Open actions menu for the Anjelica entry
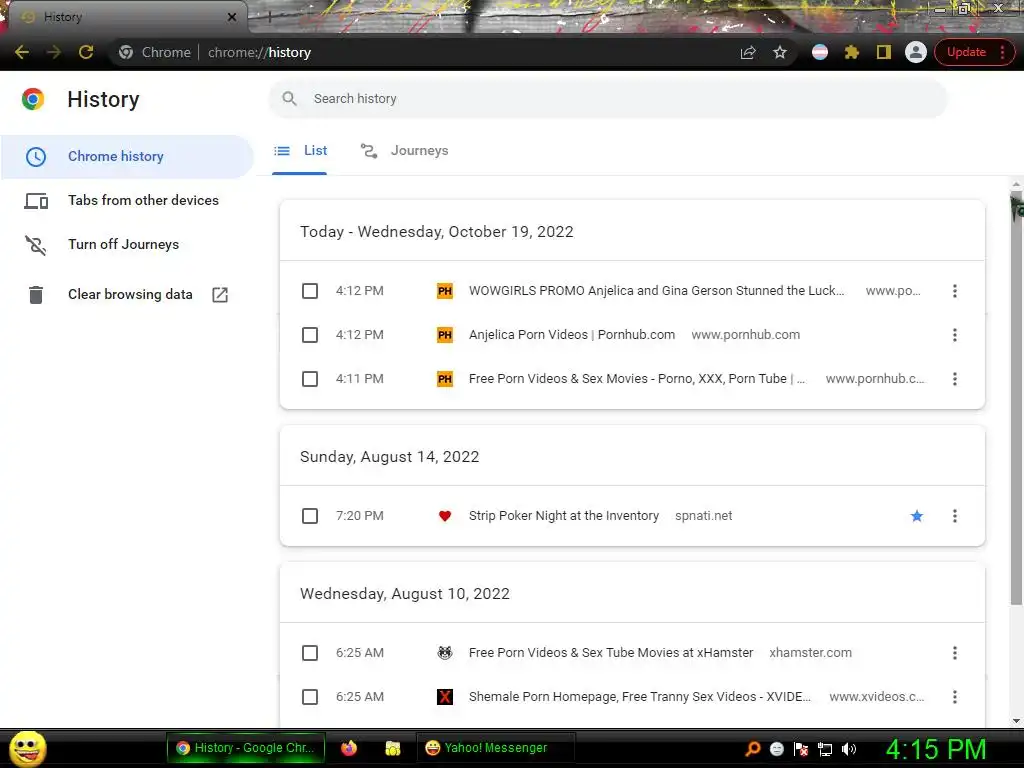Viewport: 1024px width, 768px height. 955,335
